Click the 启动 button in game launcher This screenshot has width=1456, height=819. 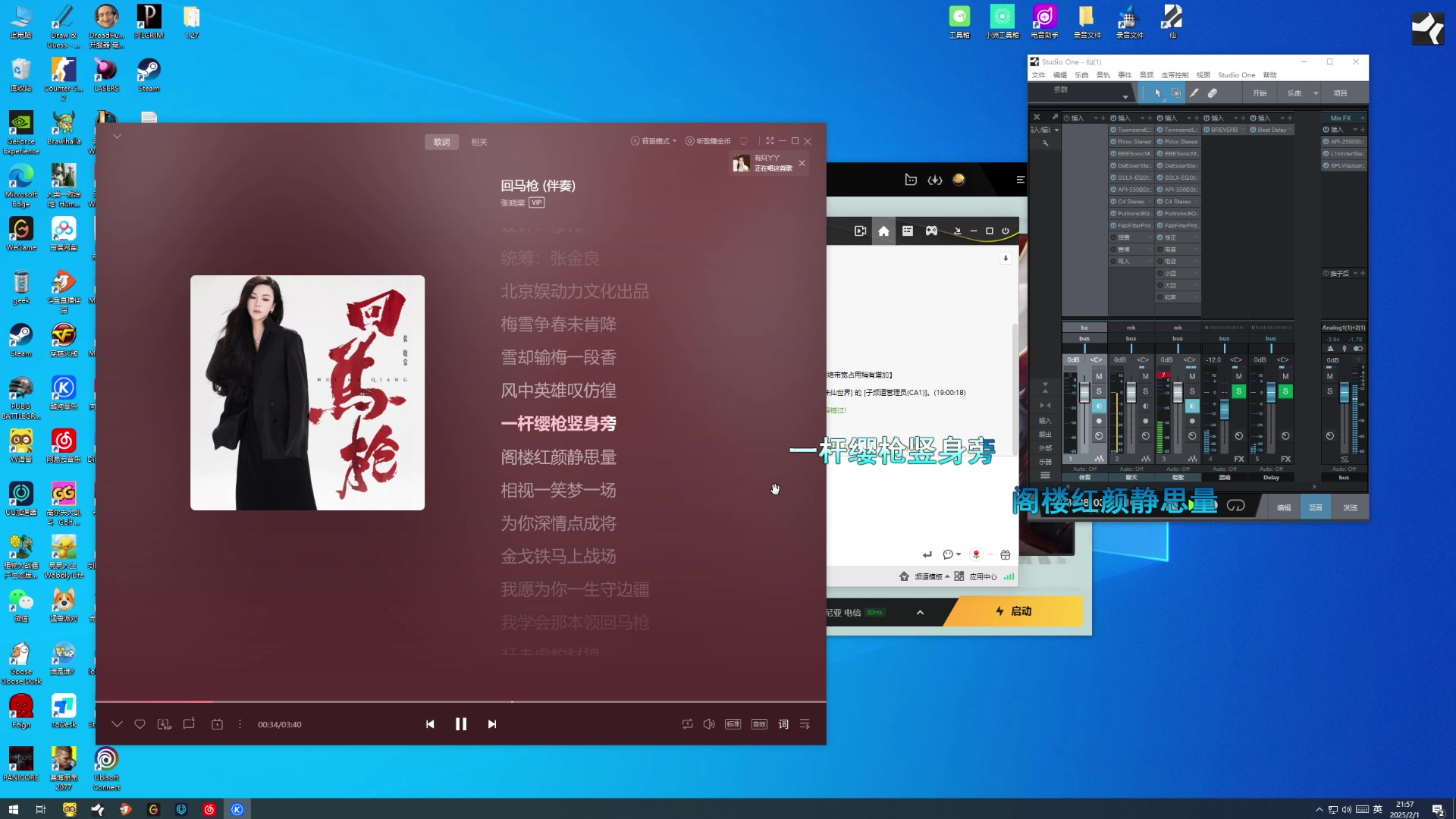(x=1014, y=611)
